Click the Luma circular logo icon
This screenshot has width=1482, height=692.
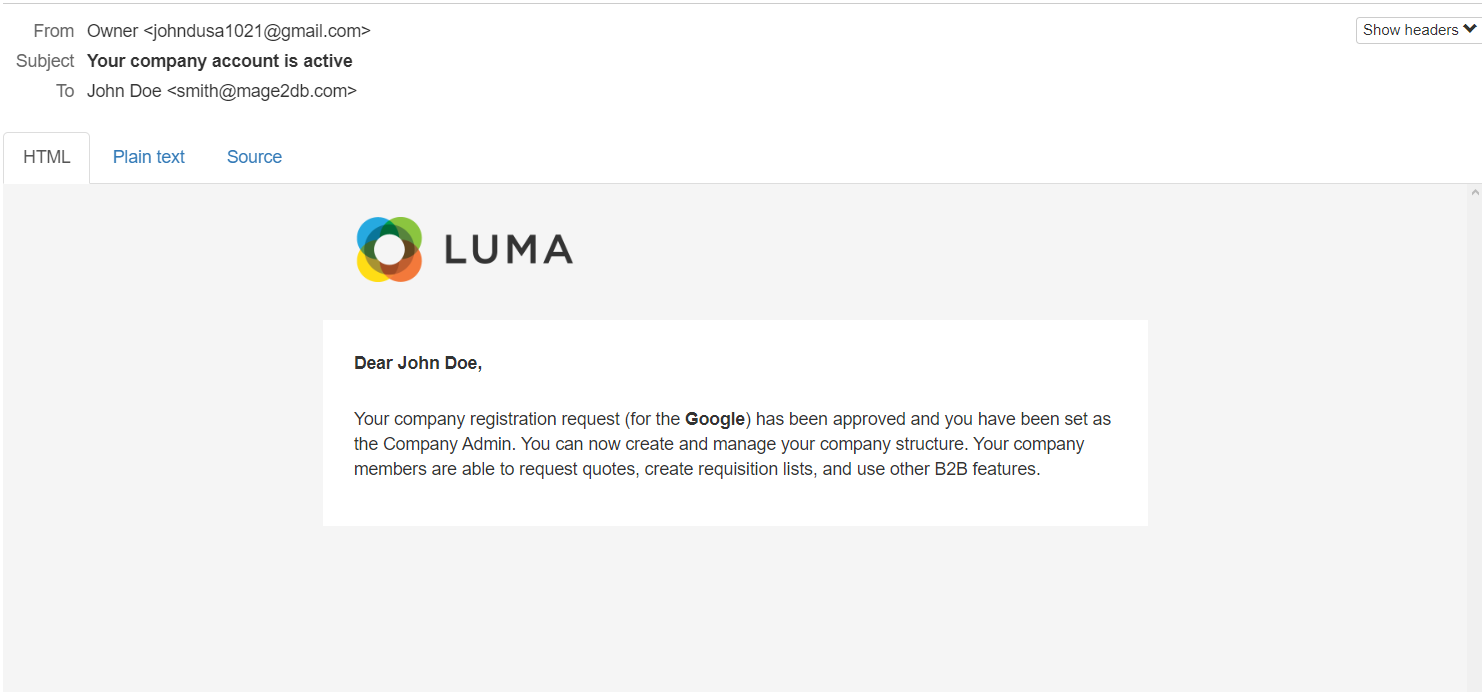click(x=389, y=249)
